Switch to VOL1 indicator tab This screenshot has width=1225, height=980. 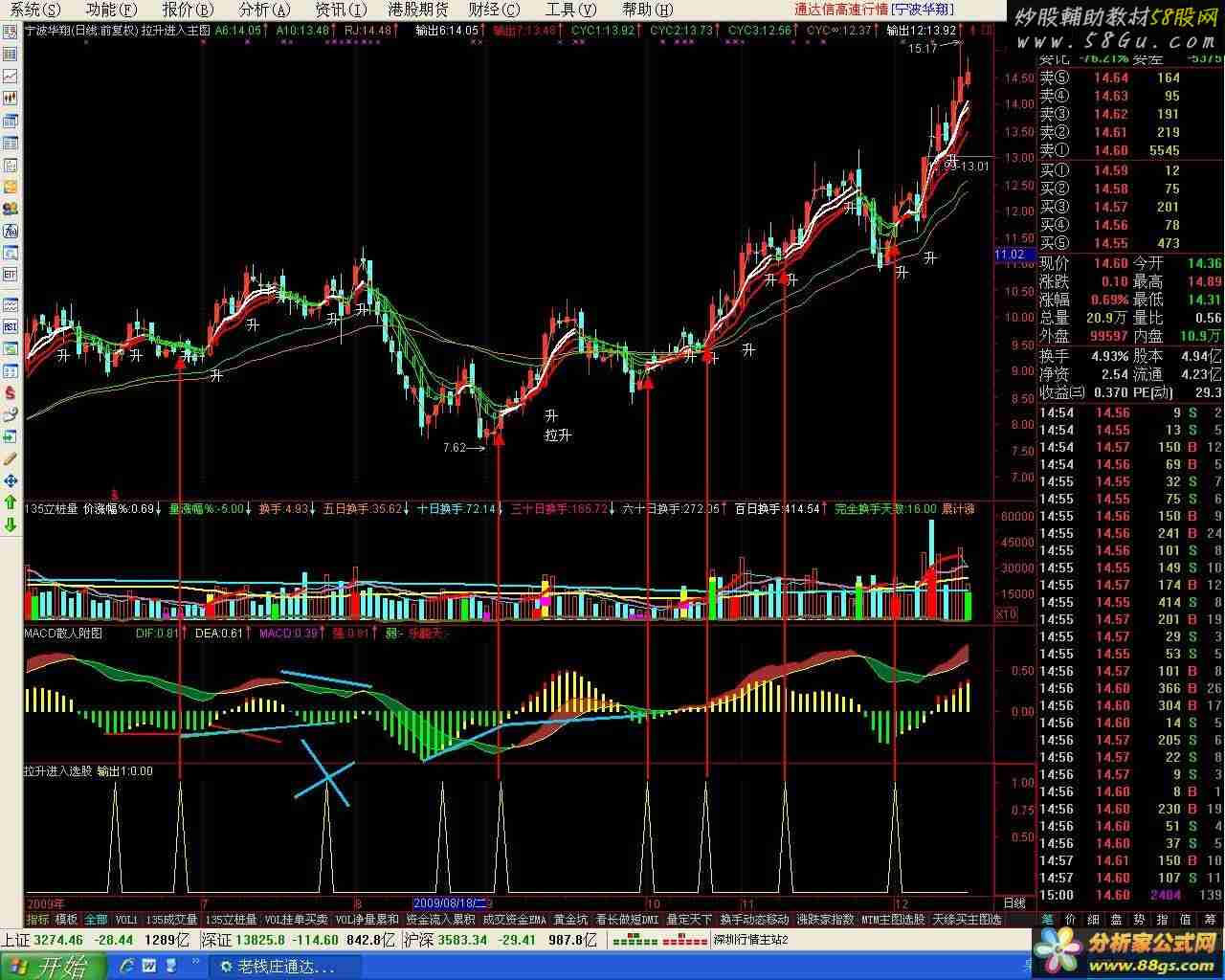coord(126,919)
